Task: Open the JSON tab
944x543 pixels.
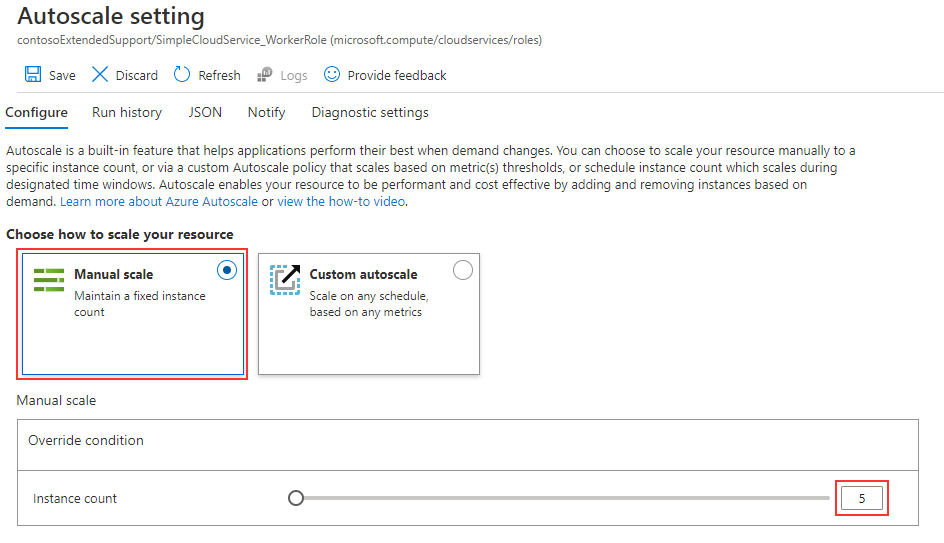Action: [x=205, y=113]
